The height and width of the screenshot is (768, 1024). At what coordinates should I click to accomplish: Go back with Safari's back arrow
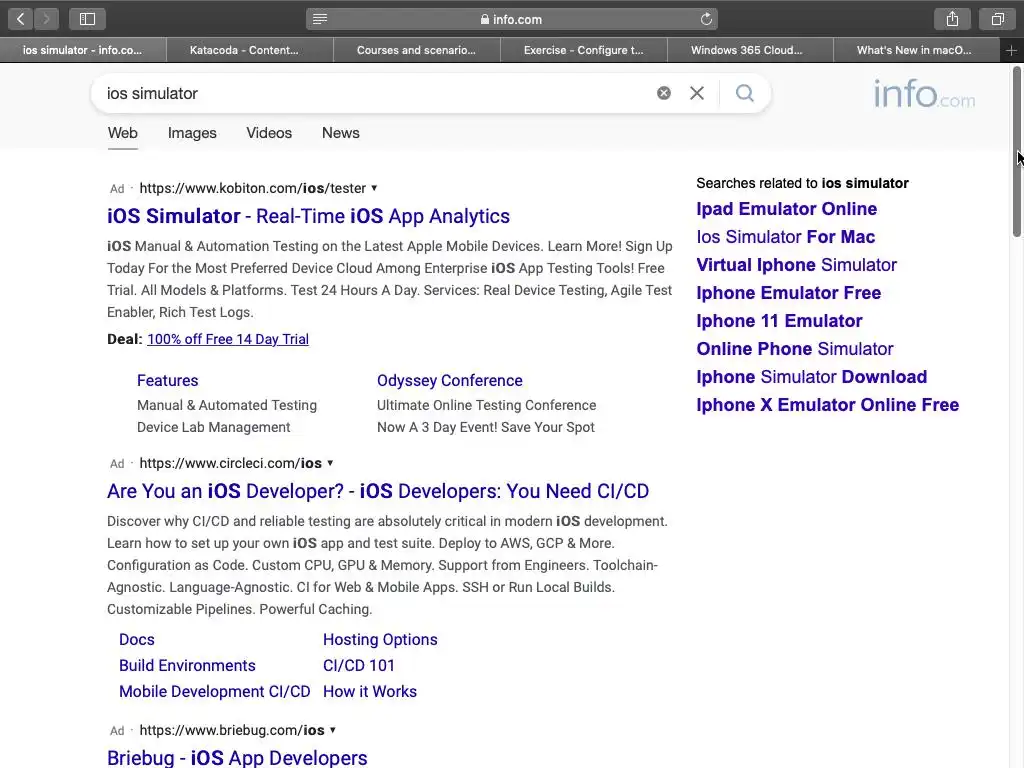point(21,19)
